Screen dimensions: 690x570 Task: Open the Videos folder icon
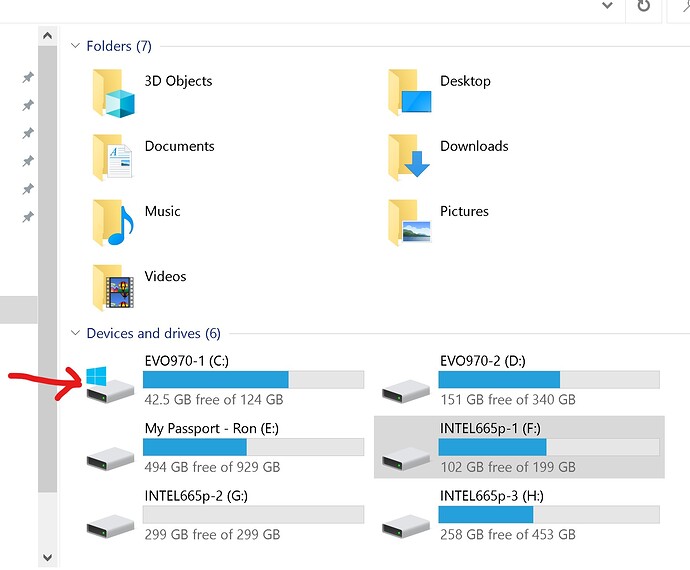click(x=113, y=287)
